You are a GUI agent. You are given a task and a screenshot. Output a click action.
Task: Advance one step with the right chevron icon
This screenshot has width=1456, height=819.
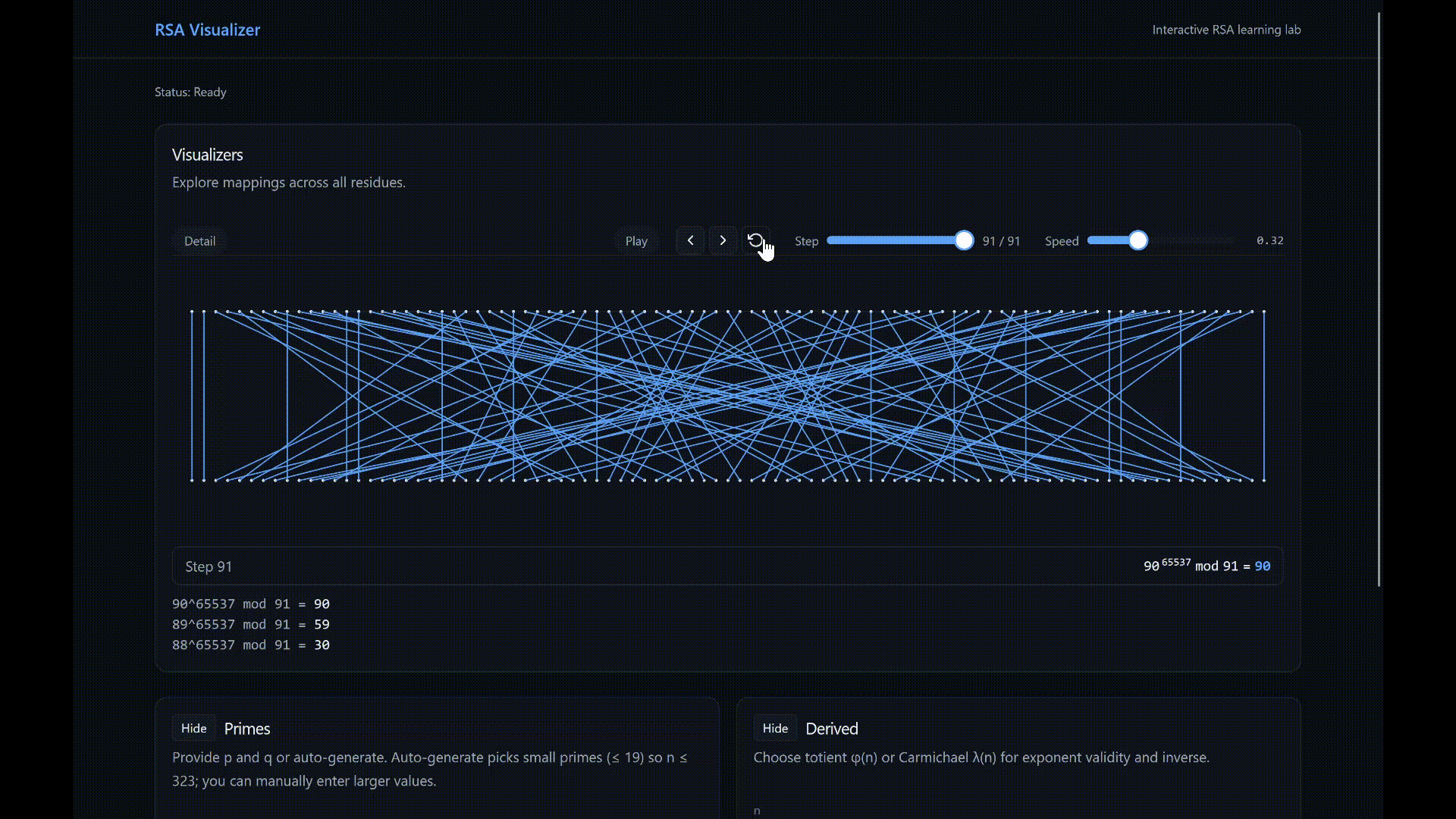click(723, 240)
